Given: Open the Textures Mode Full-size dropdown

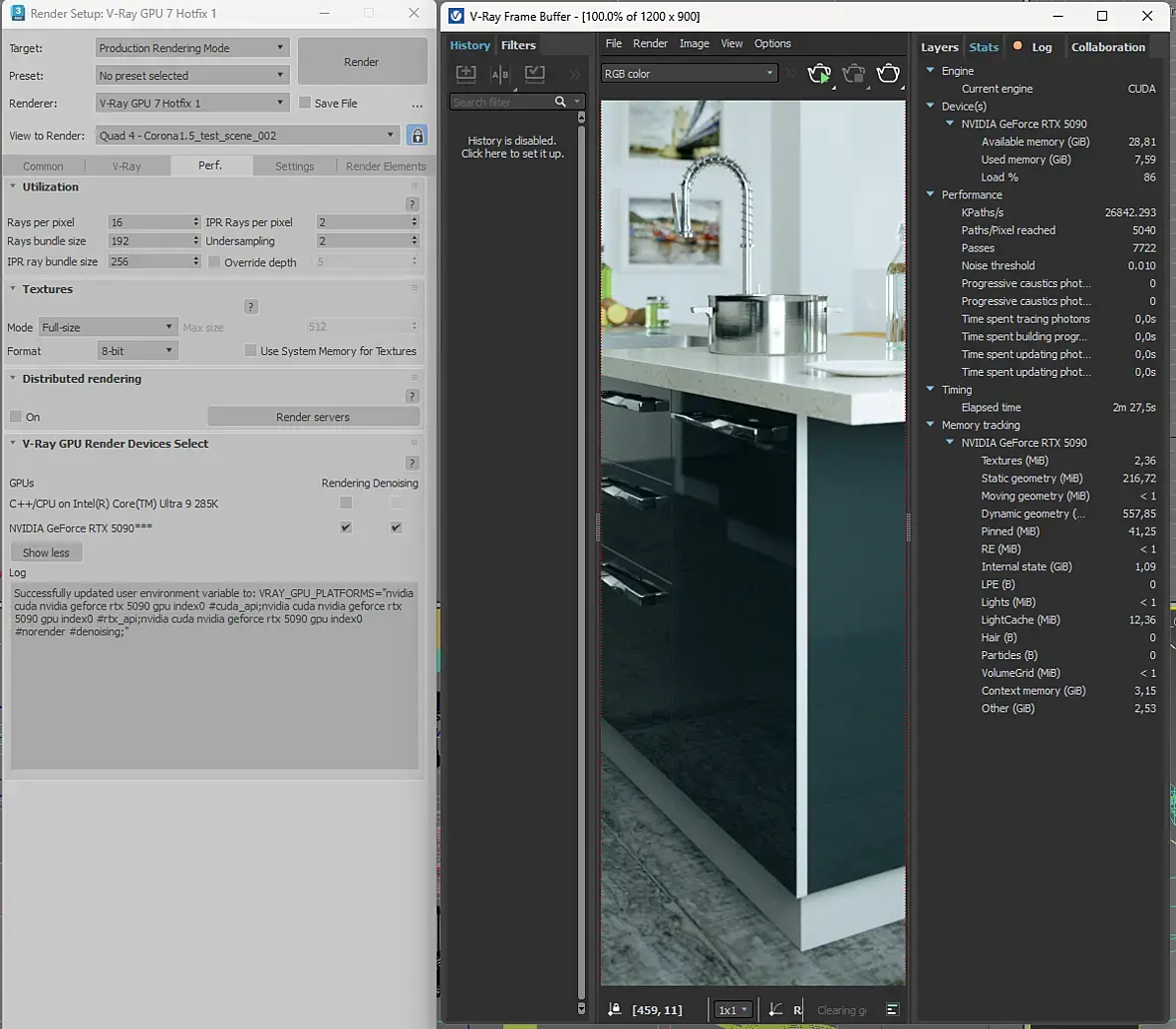Looking at the screenshot, I should click(108, 327).
